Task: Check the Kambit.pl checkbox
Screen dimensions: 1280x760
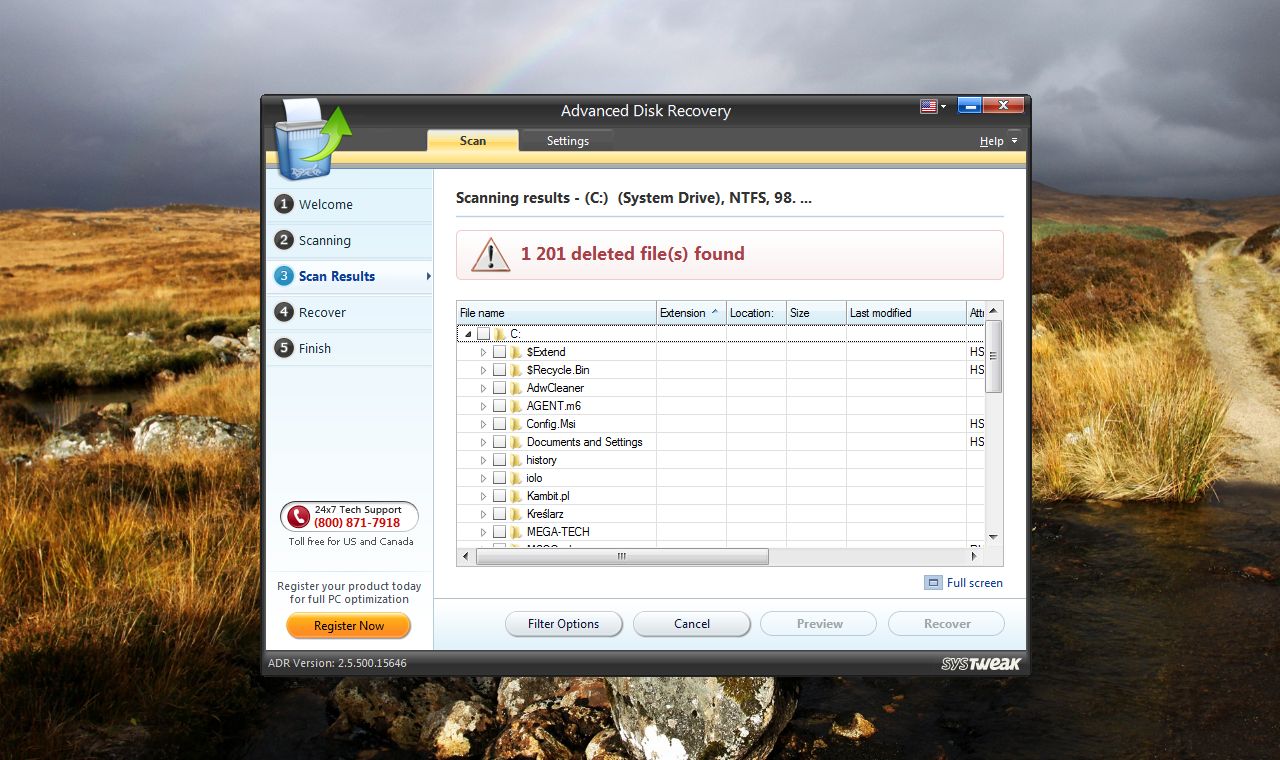Action: pos(499,496)
